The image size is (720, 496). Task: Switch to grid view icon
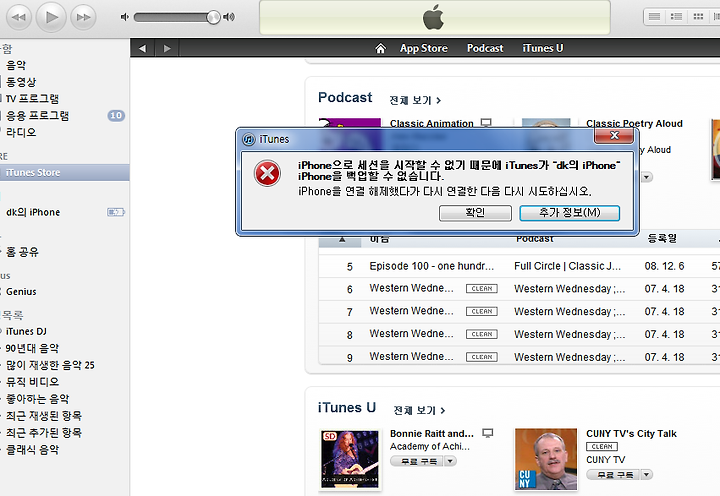click(698, 17)
